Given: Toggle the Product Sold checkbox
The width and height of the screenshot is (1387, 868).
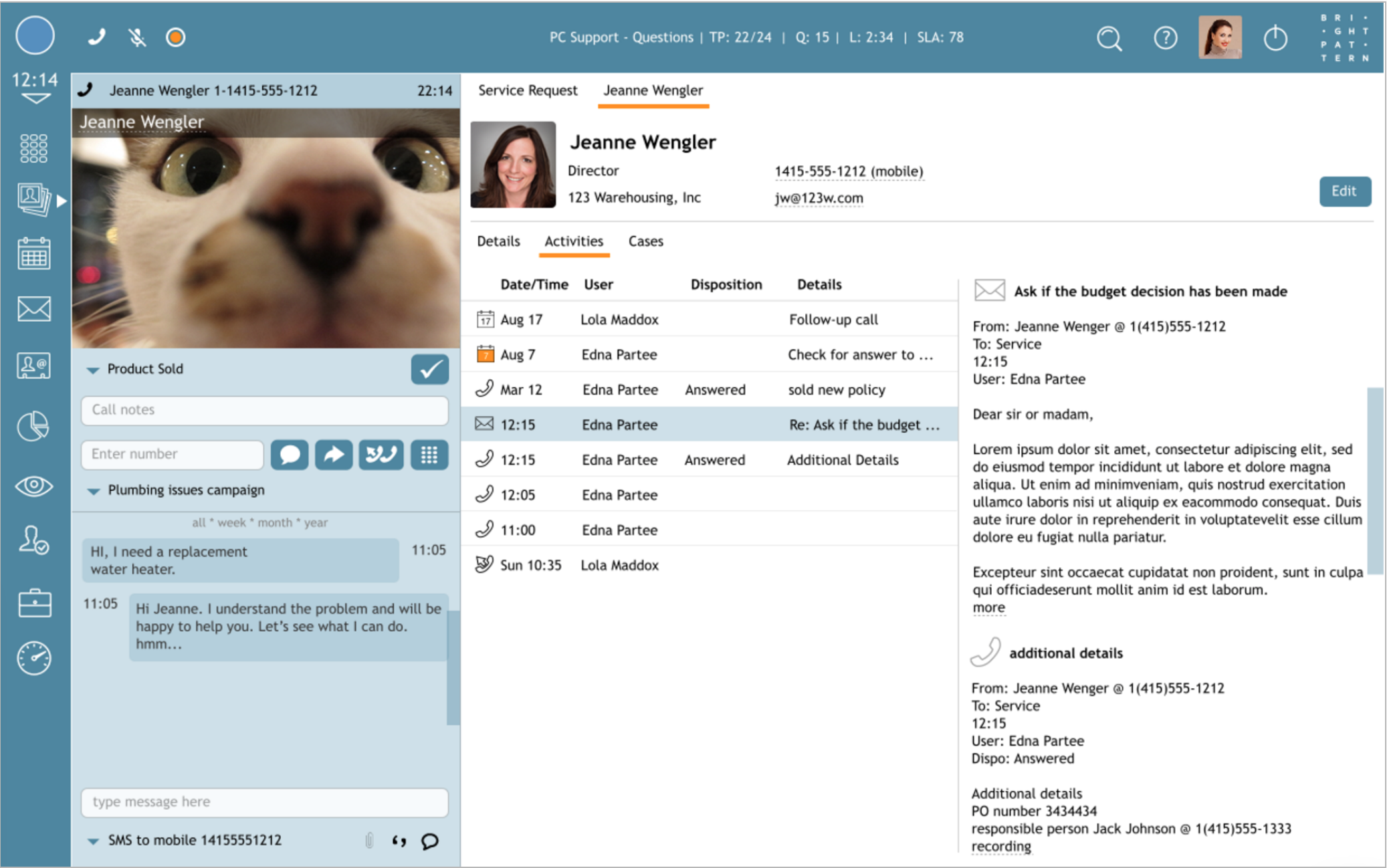Looking at the screenshot, I should coord(429,370).
